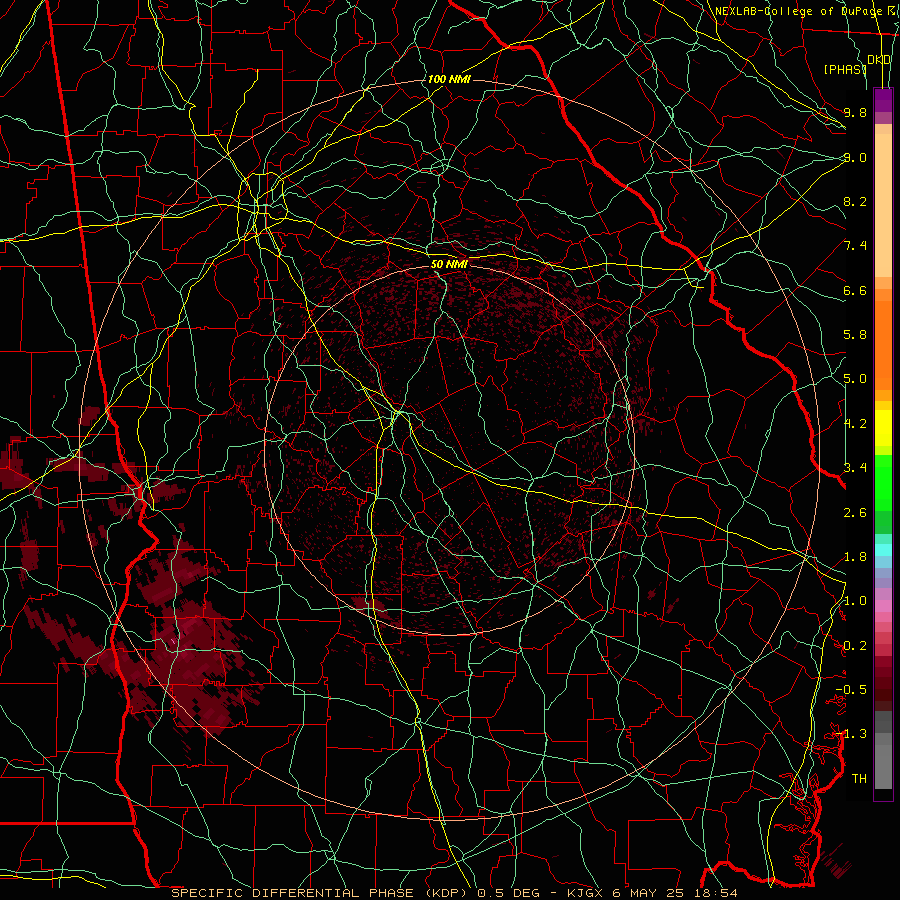Click the 1.8 legend scale value
The height and width of the screenshot is (900, 900).
point(855,557)
